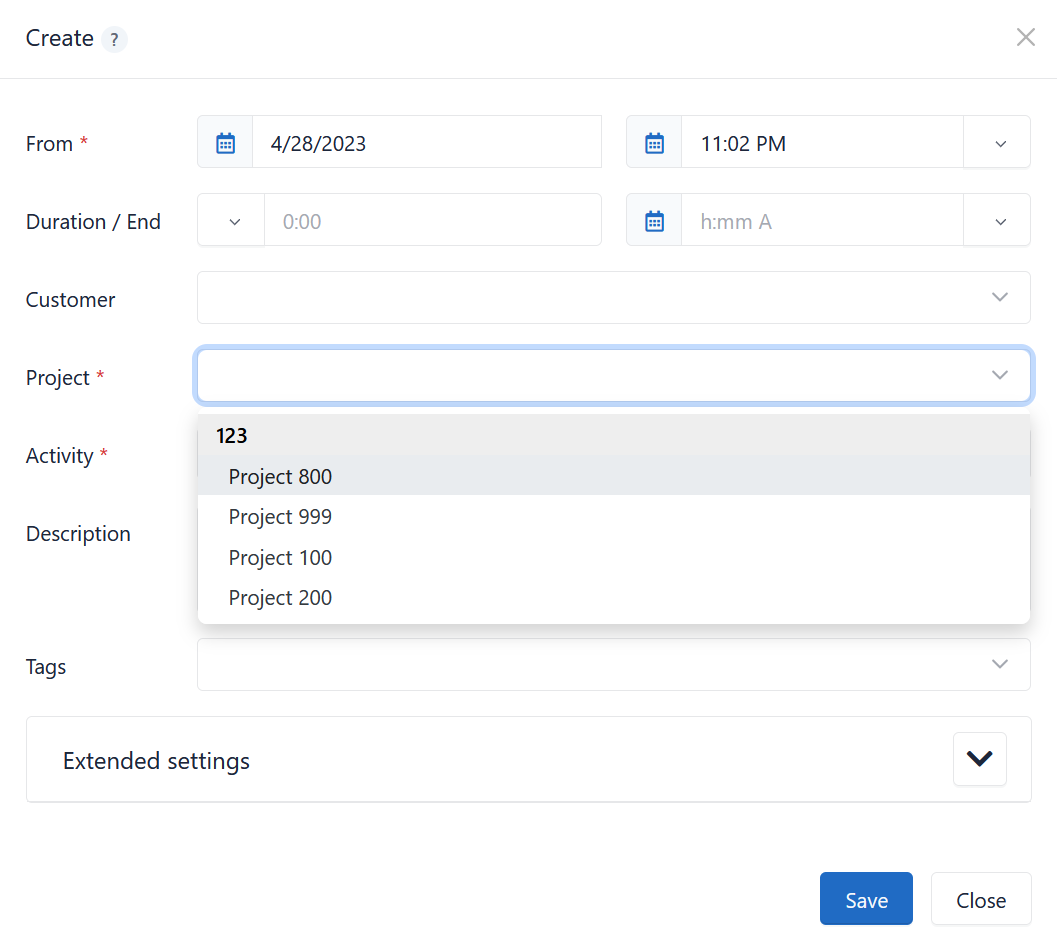Click the calendar icon beside the From time
1057x940 pixels.
pos(653,142)
